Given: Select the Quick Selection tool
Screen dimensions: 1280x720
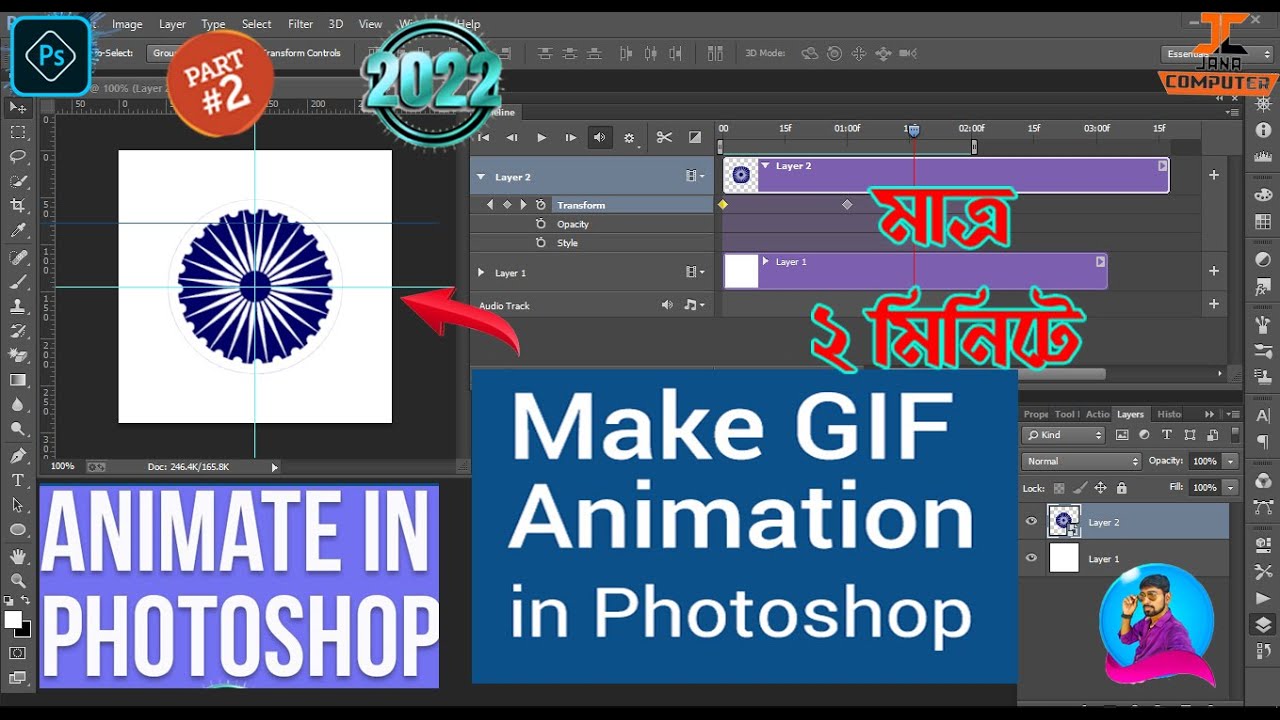Looking at the screenshot, I should 18,181.
